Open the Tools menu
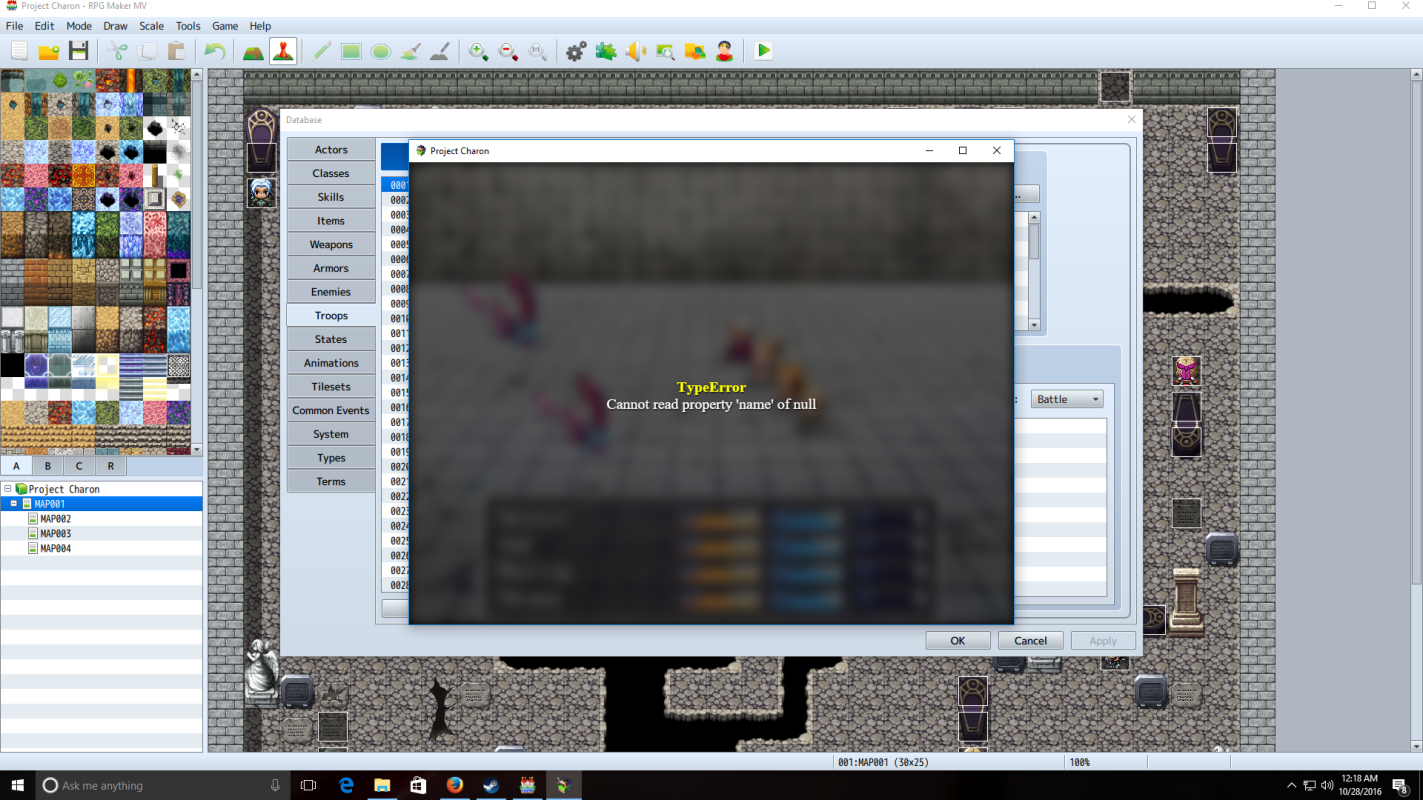The width and height of the screenshot is (1423, 800). [x=188, y=26]
